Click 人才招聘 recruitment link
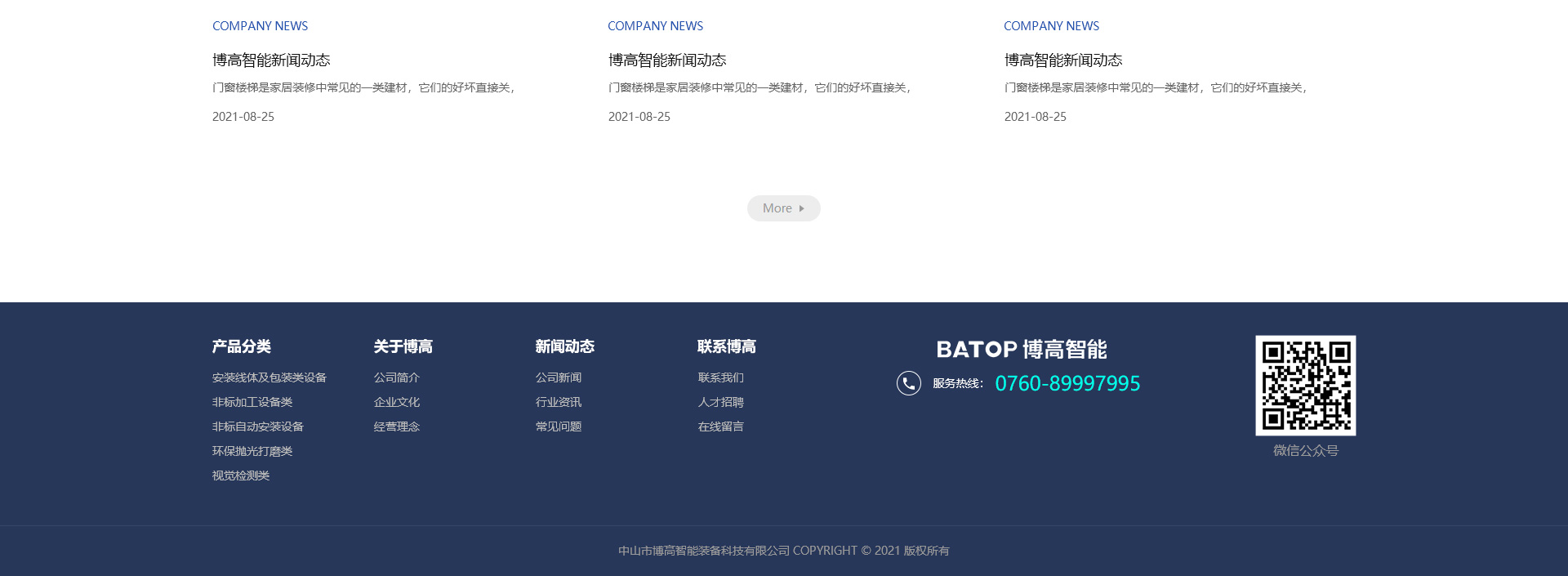The image size is (1568, 576). 720,402
